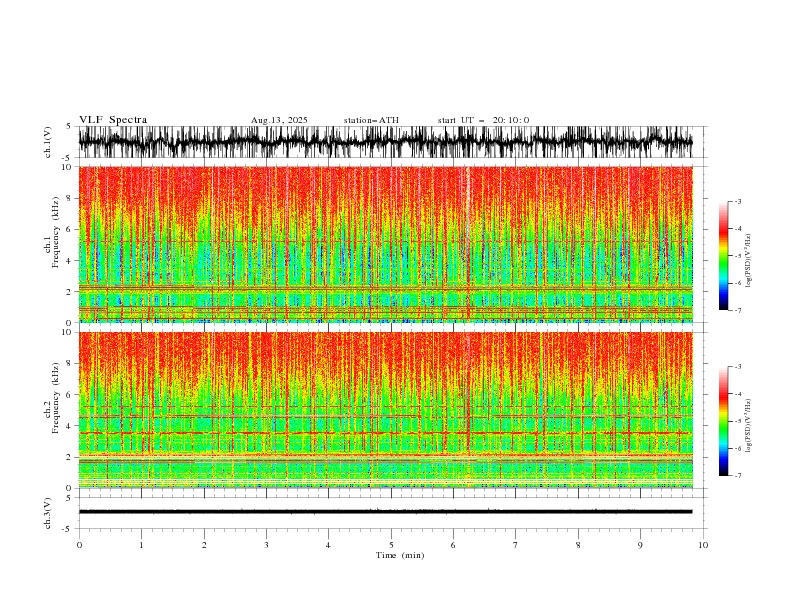
Task: Click the ch.1 frequency tick "6" kHz
Action: coord(69,230)
